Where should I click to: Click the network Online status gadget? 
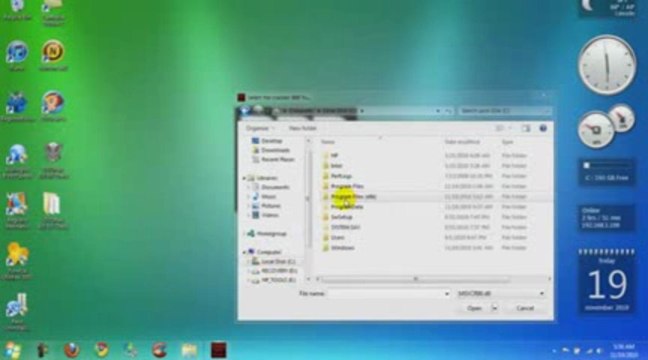[606, 218]
